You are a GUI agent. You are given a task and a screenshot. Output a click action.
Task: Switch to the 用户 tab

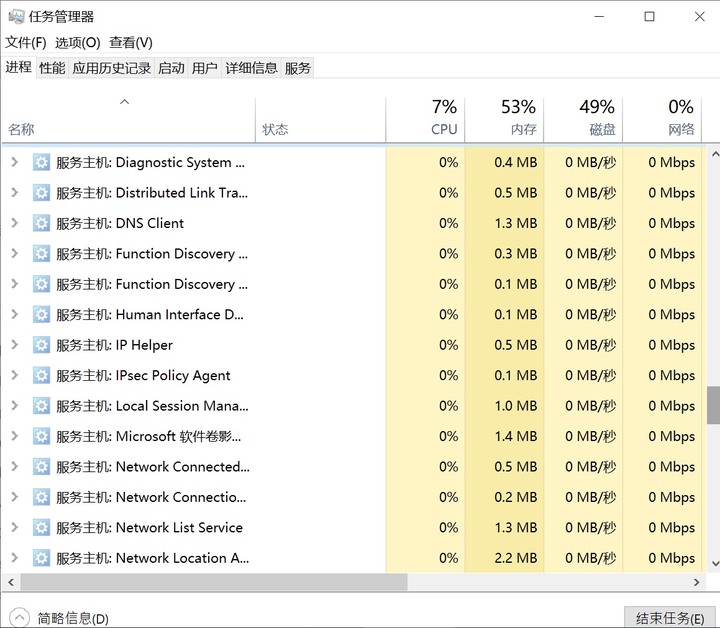(x=205, y=68)
